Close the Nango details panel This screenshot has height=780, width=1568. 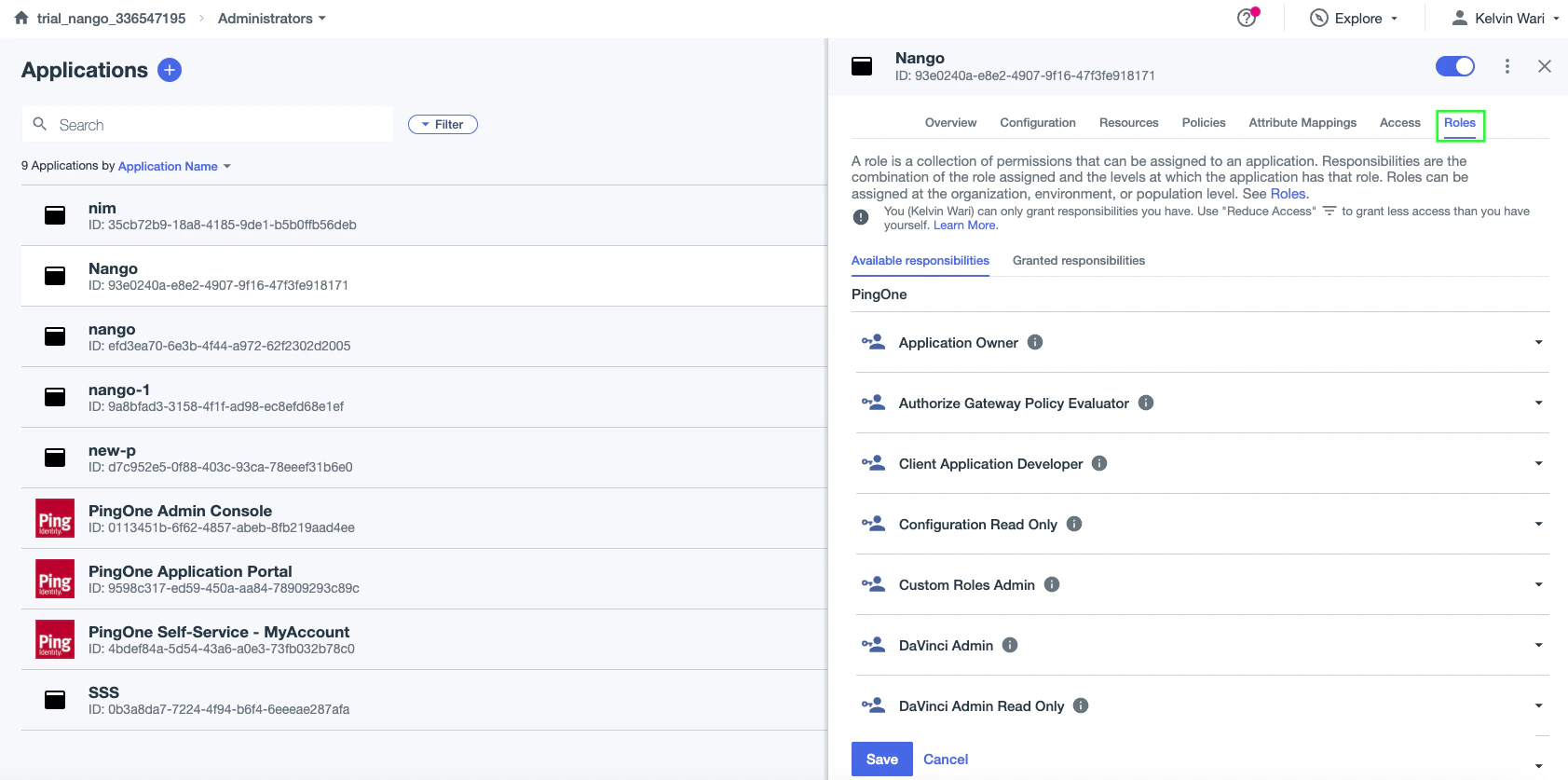1545,66
